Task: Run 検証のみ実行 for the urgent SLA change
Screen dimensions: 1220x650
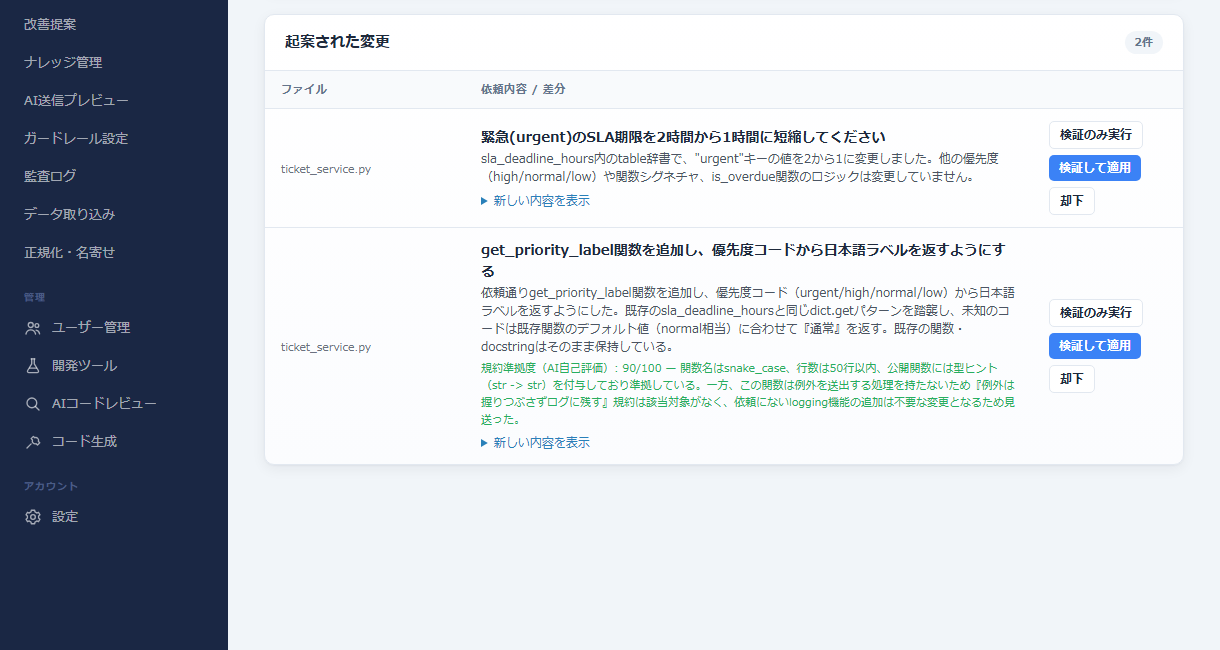Action: pyautogui.click(x=1095, y=135)
